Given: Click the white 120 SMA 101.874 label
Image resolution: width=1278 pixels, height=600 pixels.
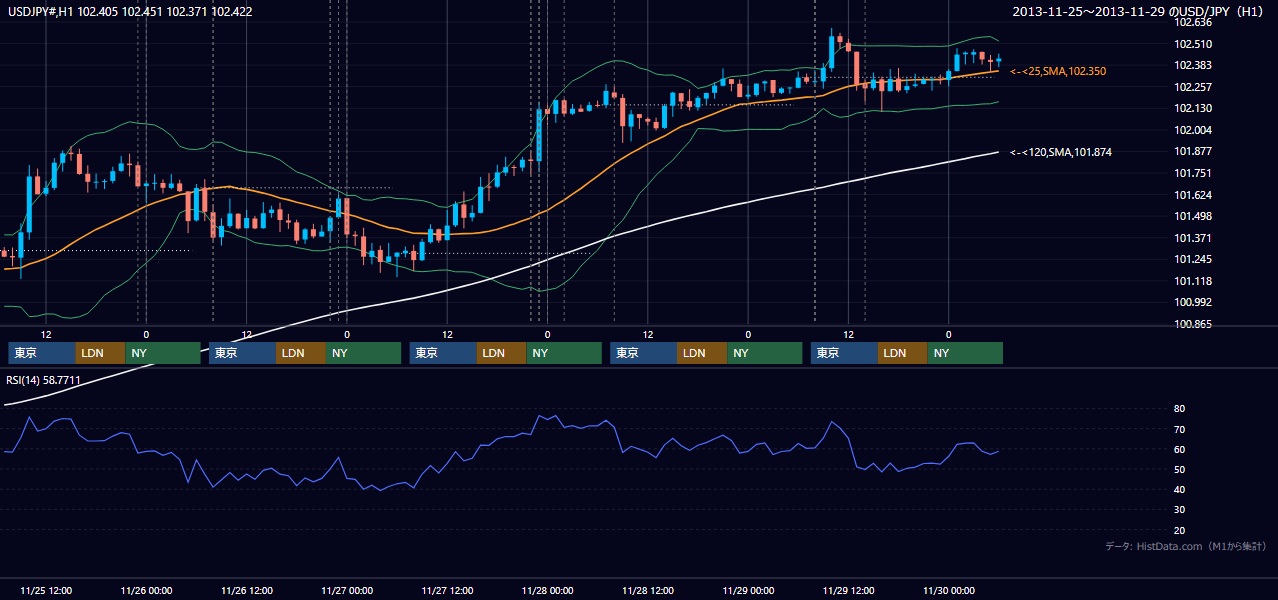Looking at the screenshot, I should [x=1061, y=152].
